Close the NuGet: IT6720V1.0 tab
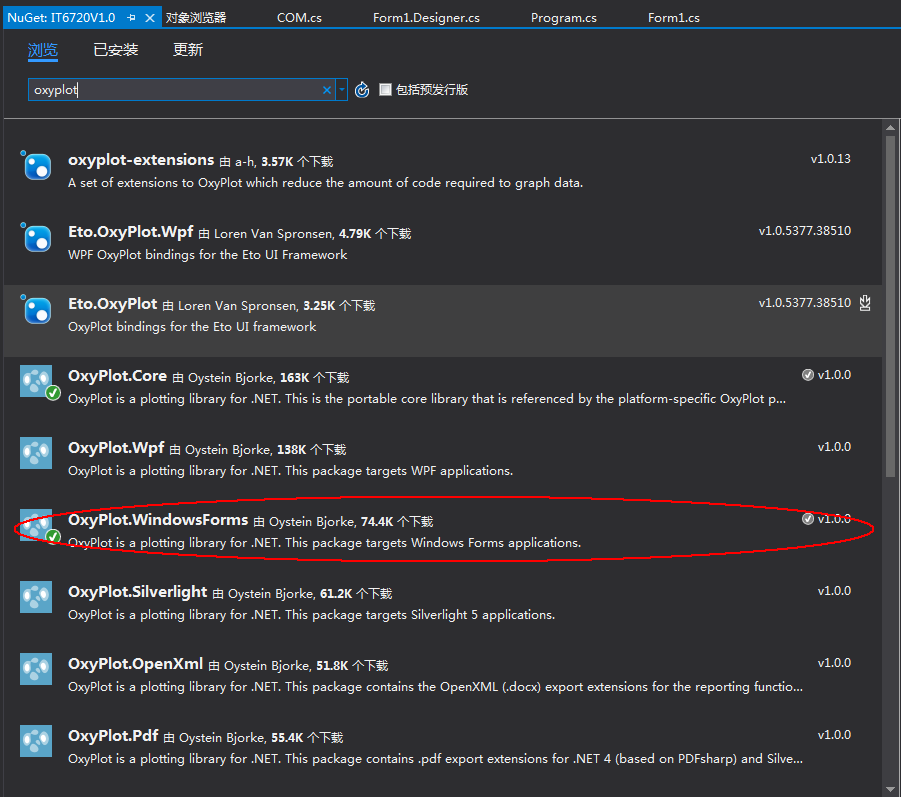 [150, 18]
